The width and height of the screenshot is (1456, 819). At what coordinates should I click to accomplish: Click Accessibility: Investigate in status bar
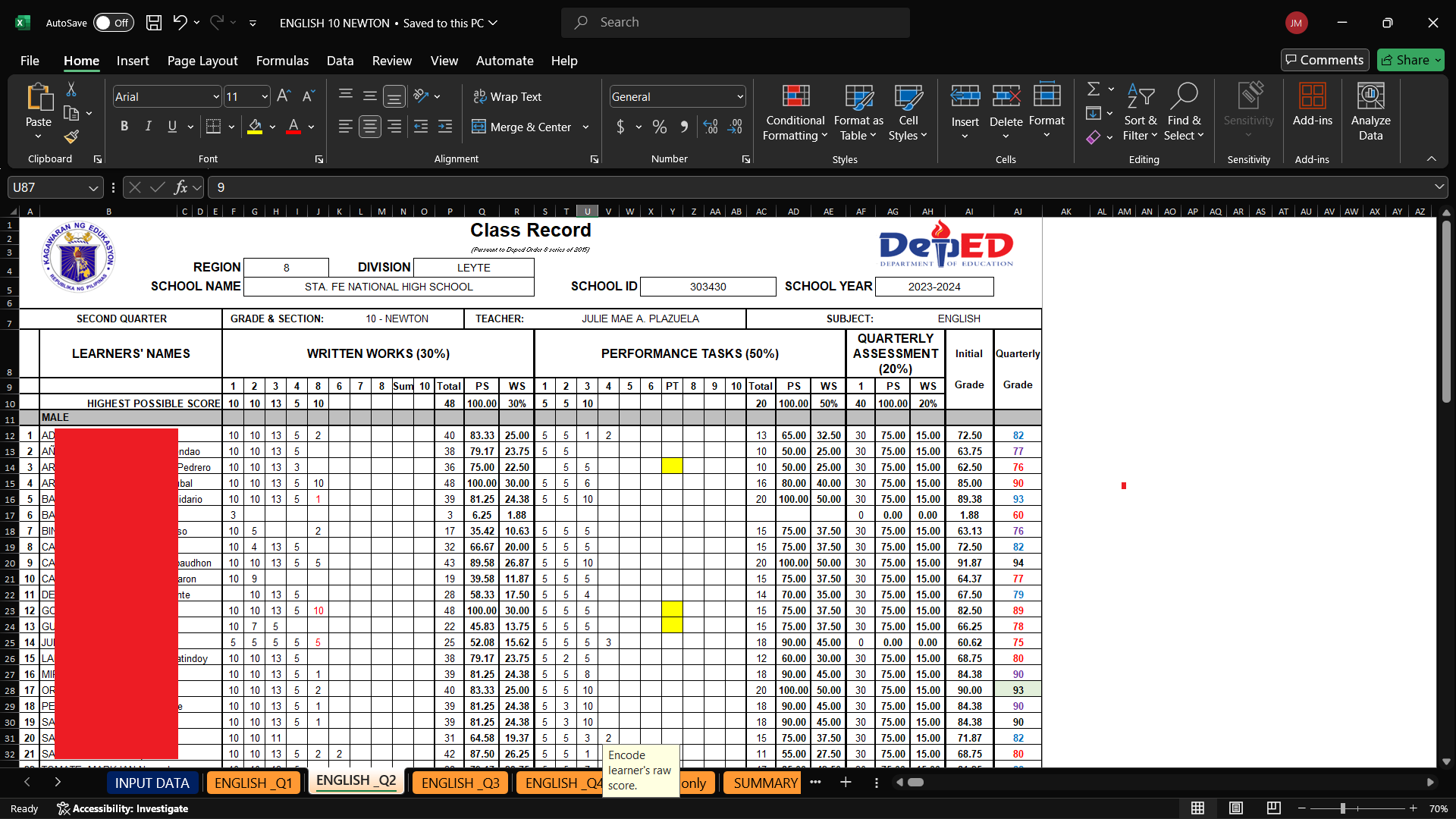point(123,808)
